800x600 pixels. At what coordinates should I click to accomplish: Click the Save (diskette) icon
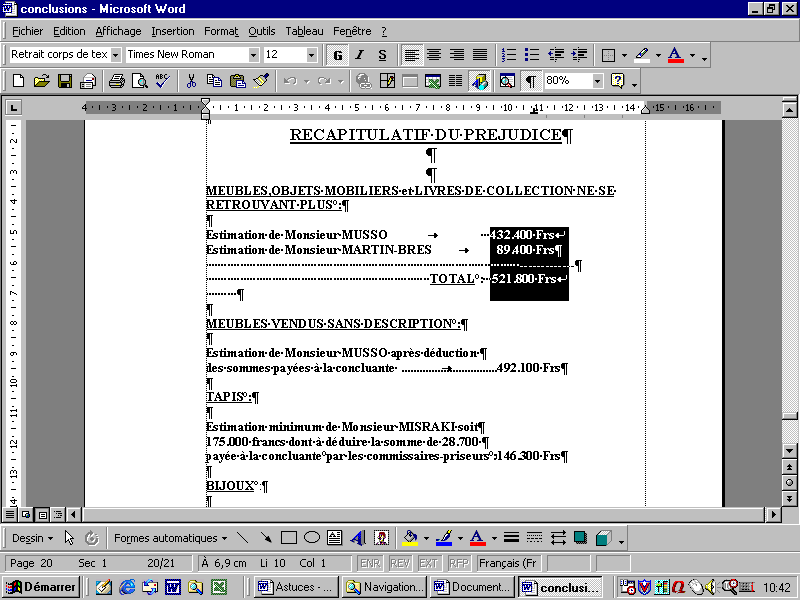(64, 81)
